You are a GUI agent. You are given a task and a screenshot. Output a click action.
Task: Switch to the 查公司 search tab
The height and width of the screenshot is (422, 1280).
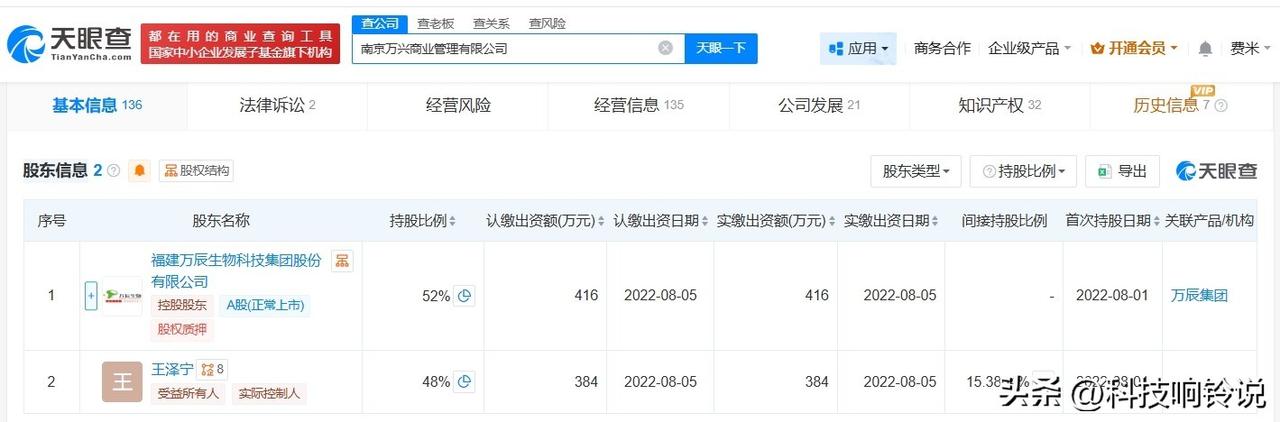(x=378, y=22)
